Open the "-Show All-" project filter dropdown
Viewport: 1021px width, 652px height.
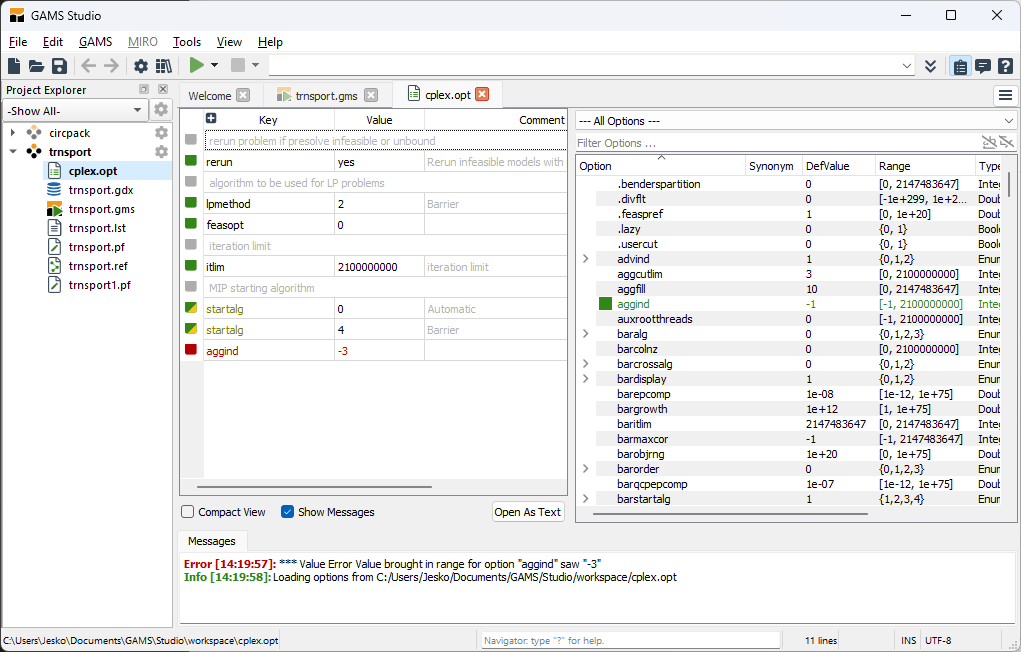[x=76, y=110]
